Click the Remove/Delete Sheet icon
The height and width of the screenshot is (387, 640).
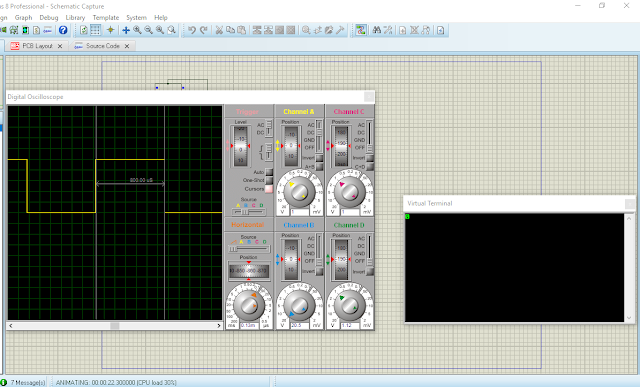coord(414,30)
